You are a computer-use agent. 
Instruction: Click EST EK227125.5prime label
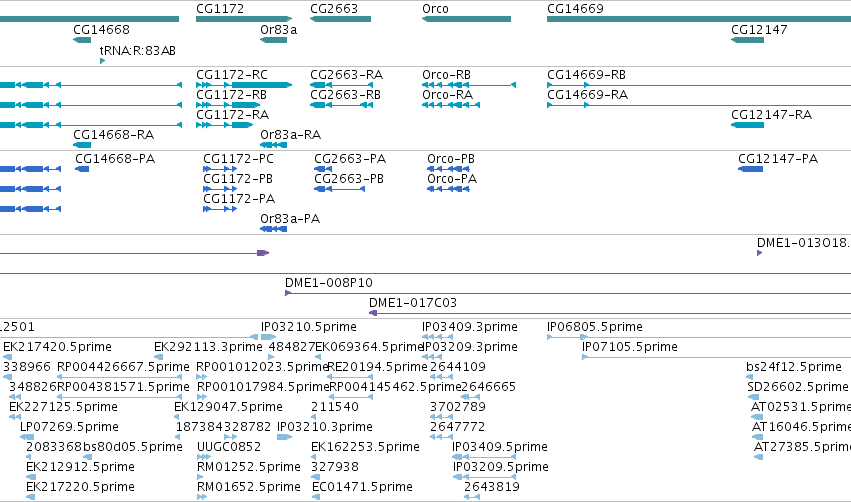(63, 408)
